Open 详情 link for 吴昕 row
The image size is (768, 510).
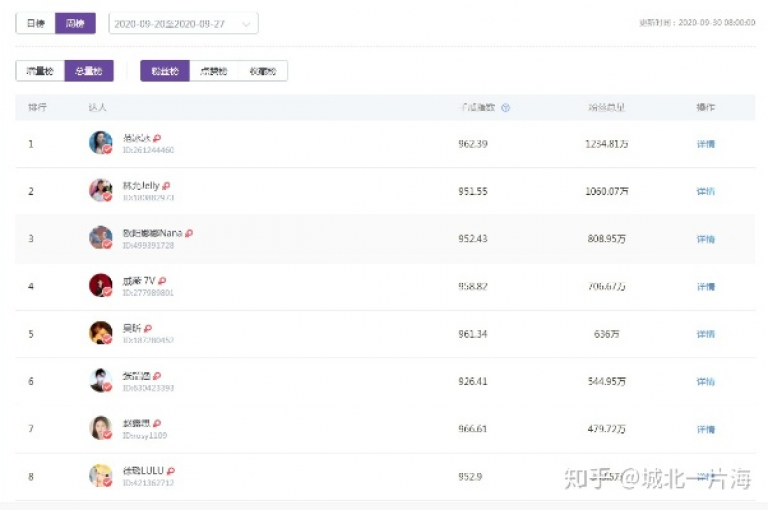[706, 334]
